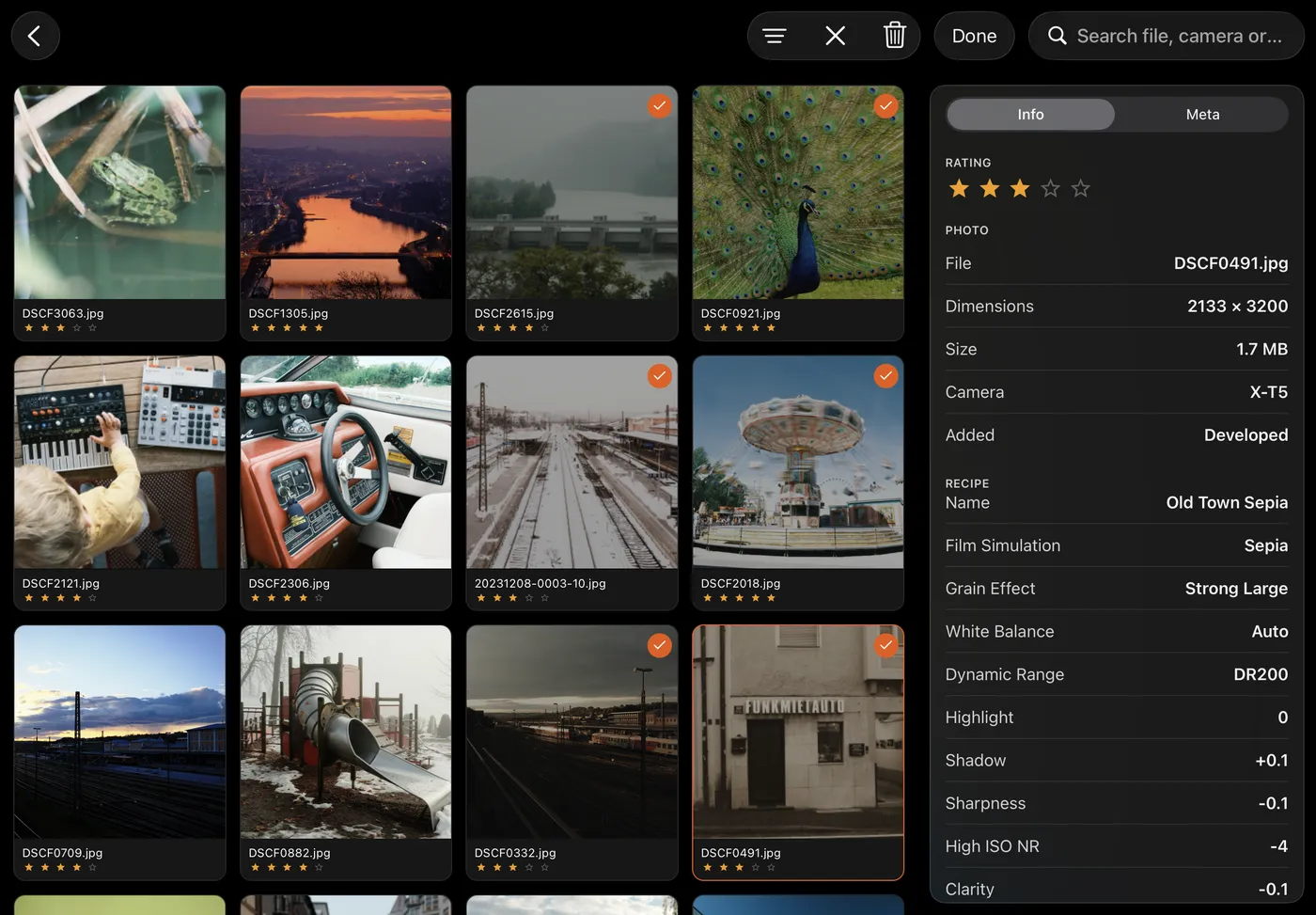Click the file name label DSCF0882.jpg

point(290,853)
